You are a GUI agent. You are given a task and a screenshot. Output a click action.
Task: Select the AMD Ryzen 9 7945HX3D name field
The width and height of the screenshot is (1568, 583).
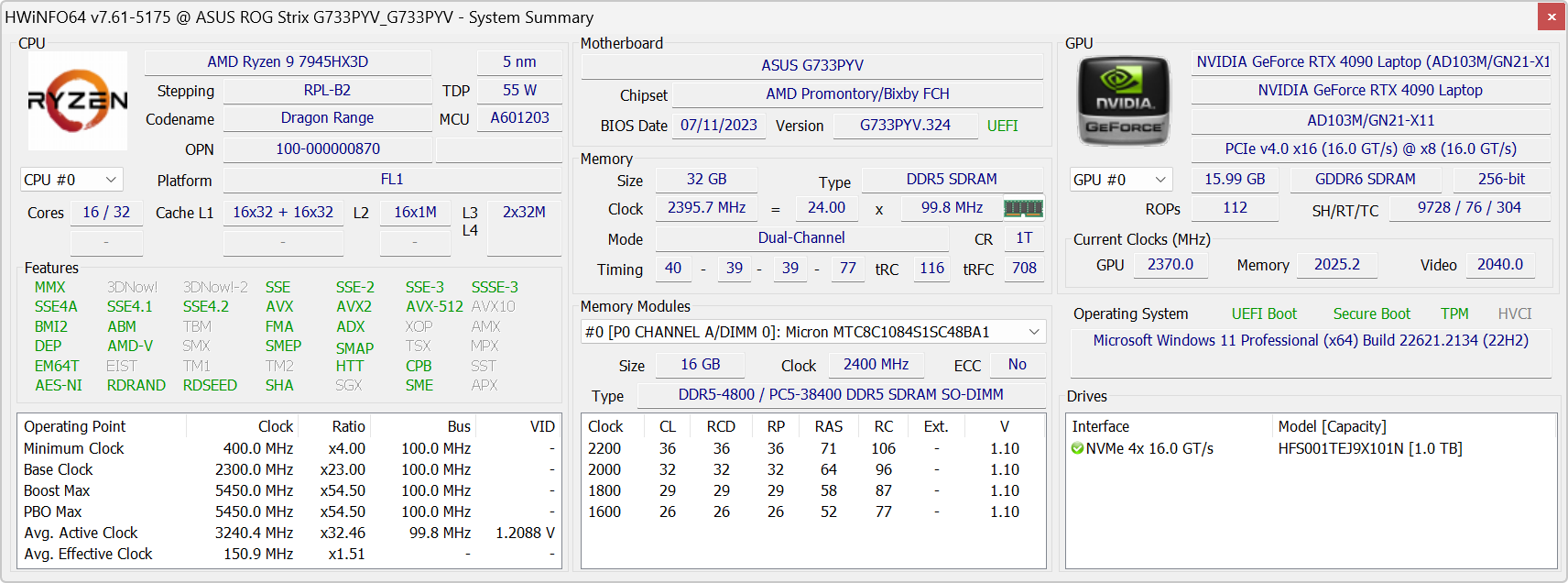(288, 61)
